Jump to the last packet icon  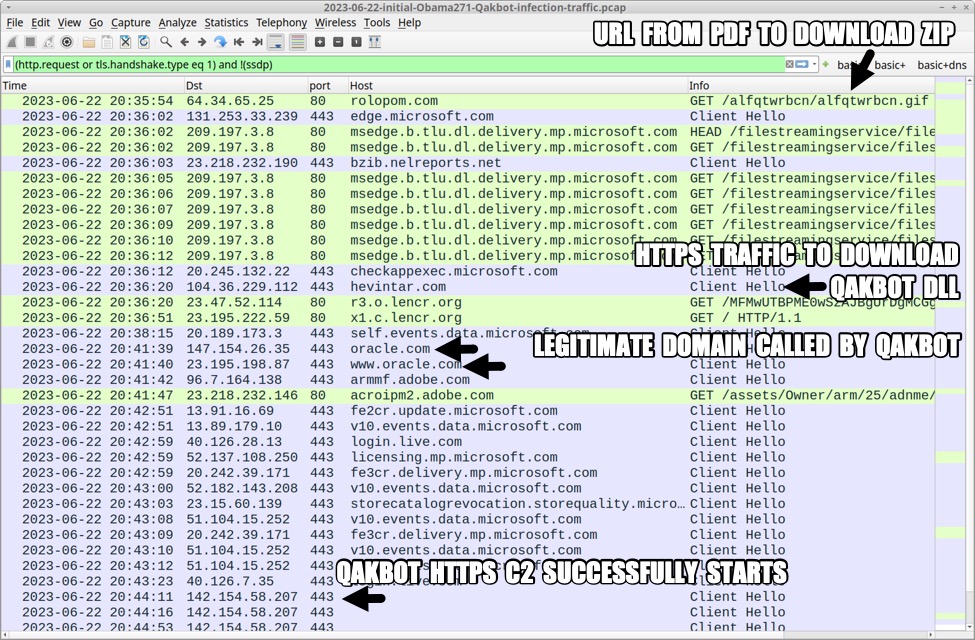pos(257,42)
